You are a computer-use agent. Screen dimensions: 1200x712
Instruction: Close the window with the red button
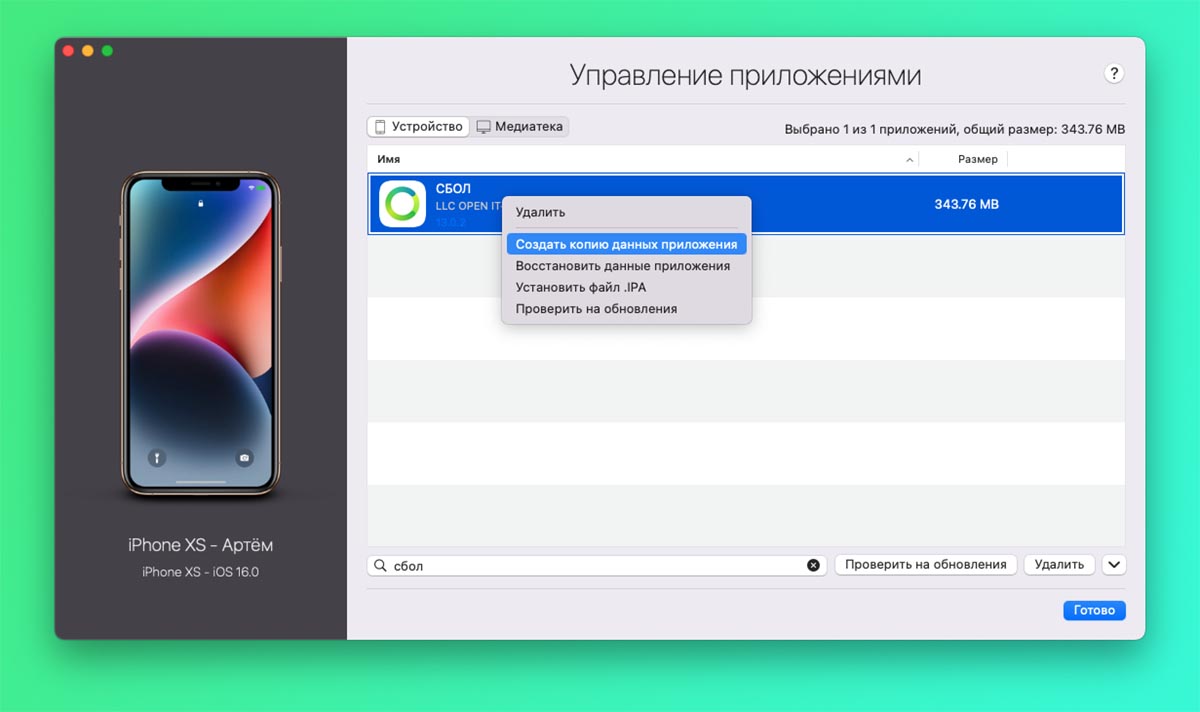tap(69, 51)
